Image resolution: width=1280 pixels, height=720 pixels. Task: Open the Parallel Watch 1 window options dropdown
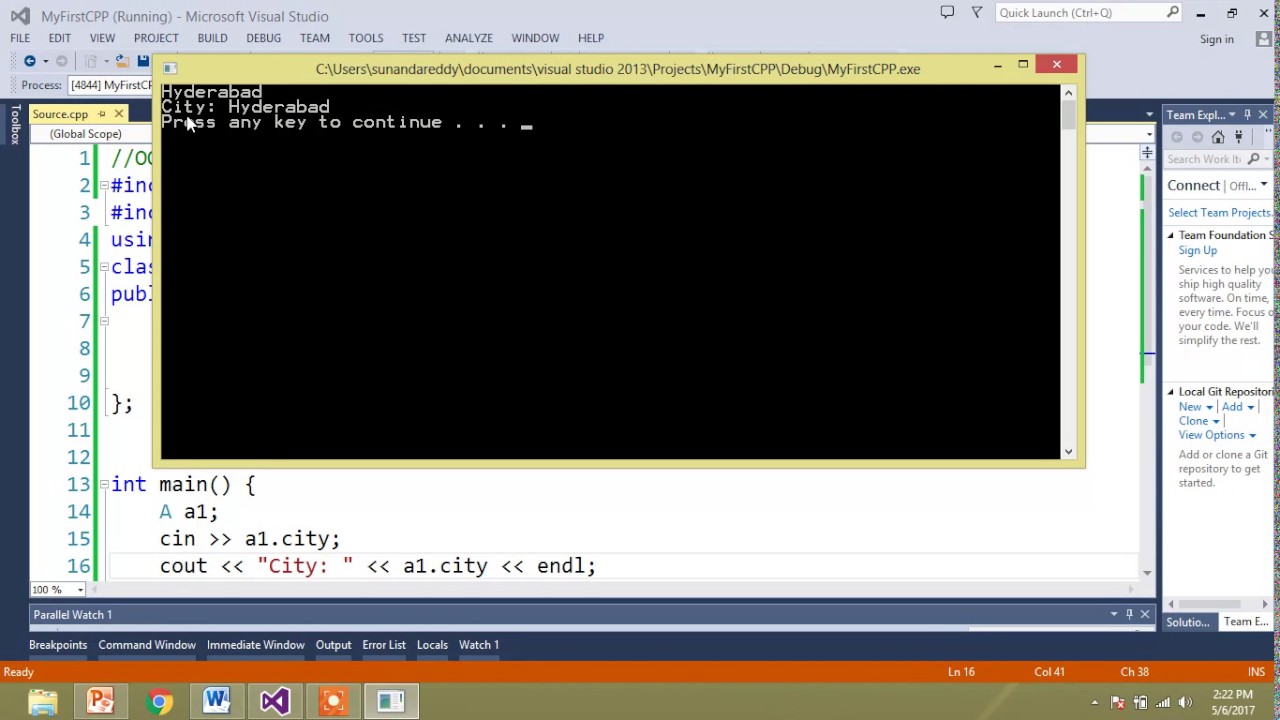pyautogui.click(x=1113, y=614)
